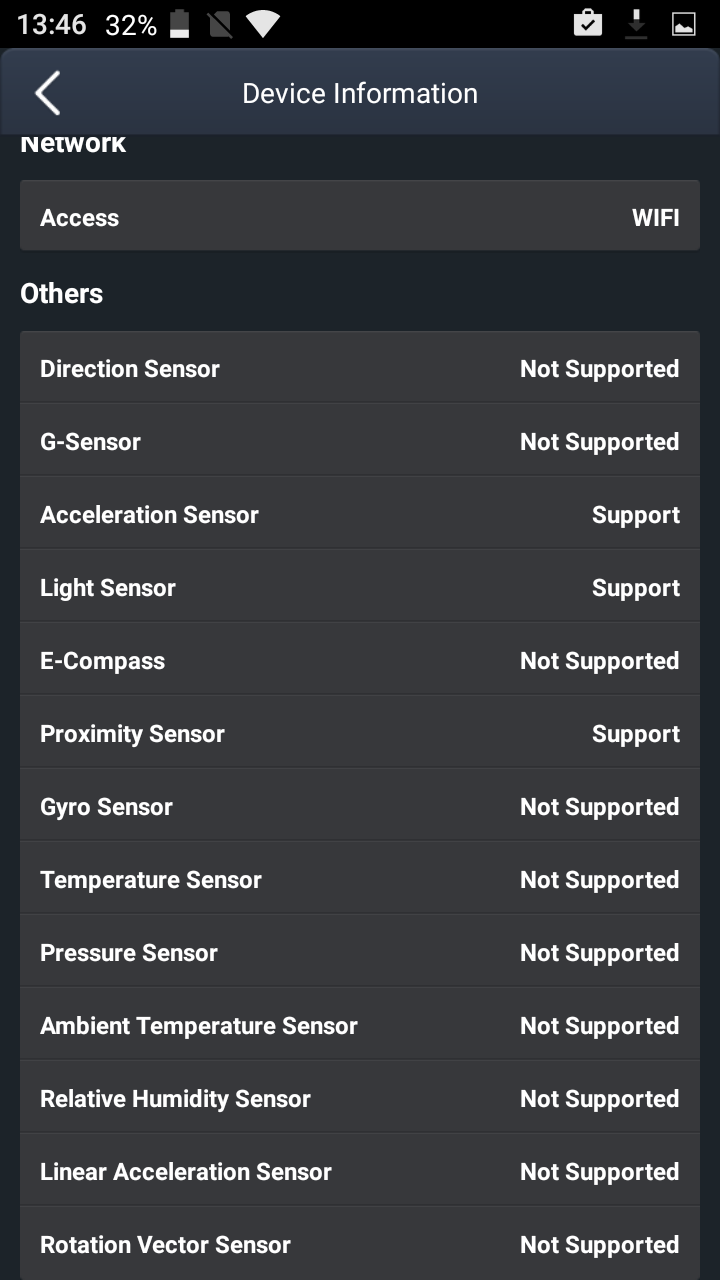Select the Access WIFI network row

click(360, 217)
